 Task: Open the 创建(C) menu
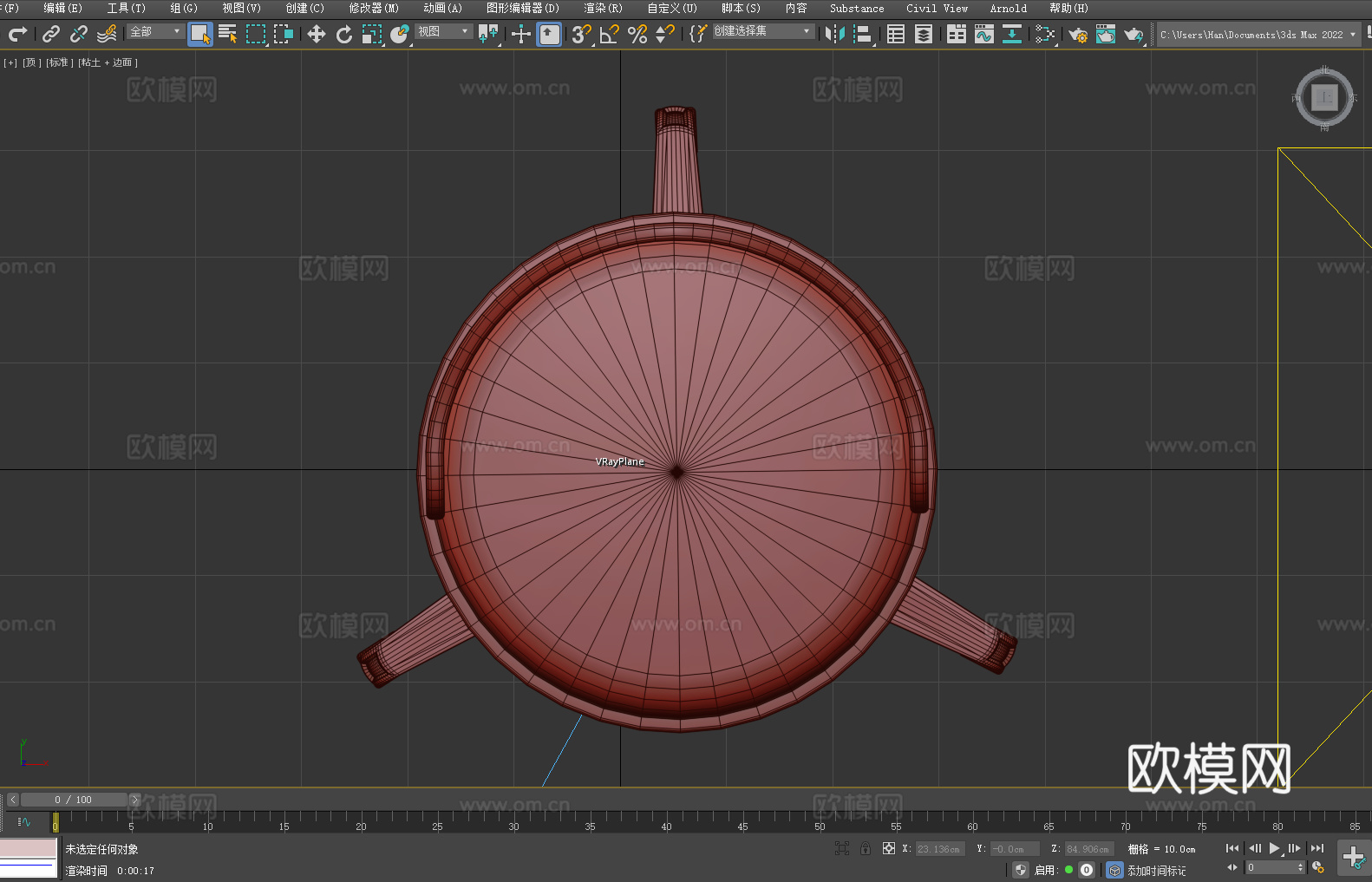point(304,8)
